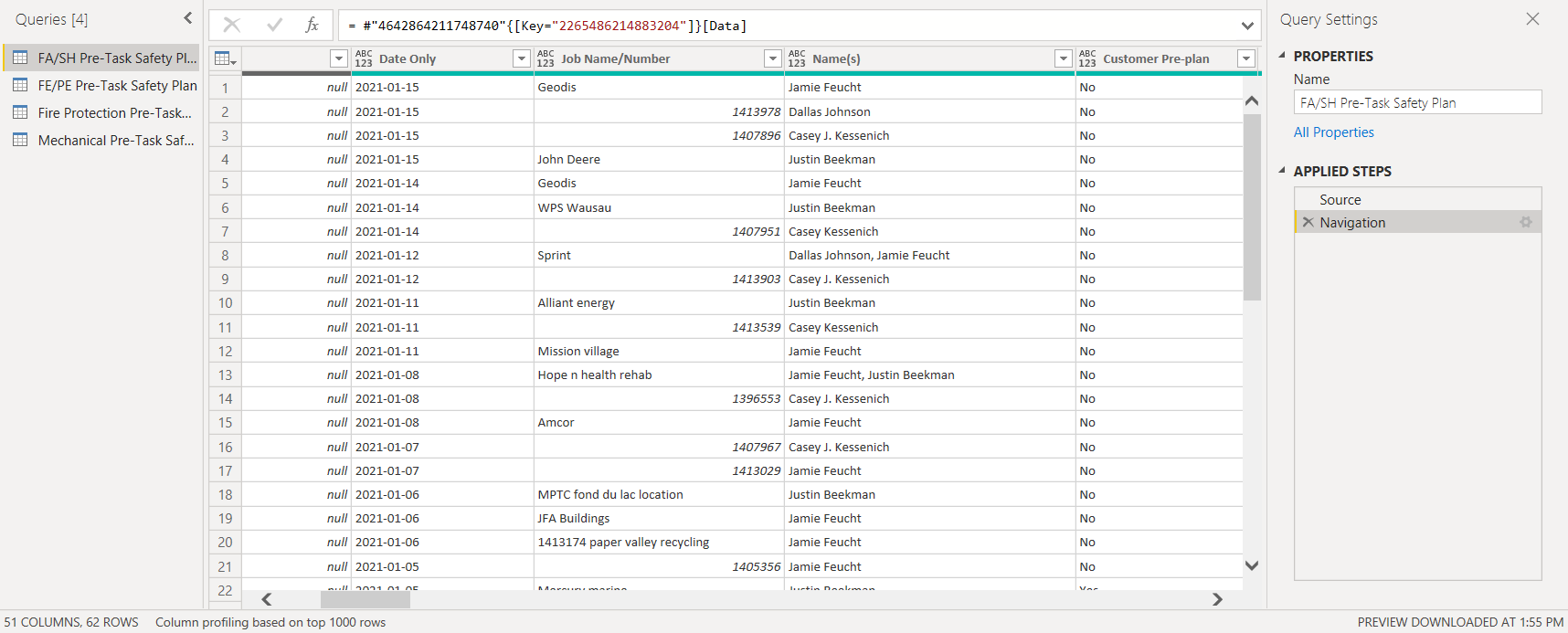Open Name(s) column filter dropdown
This screenshot has width=1568, height=633.
1063,58
